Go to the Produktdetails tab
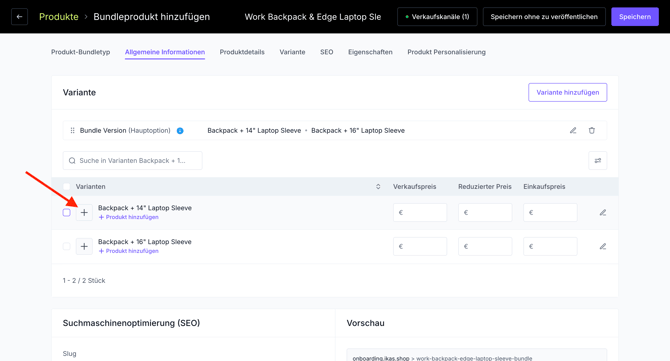This screenshot has height=361, width=670. point(242,52)
